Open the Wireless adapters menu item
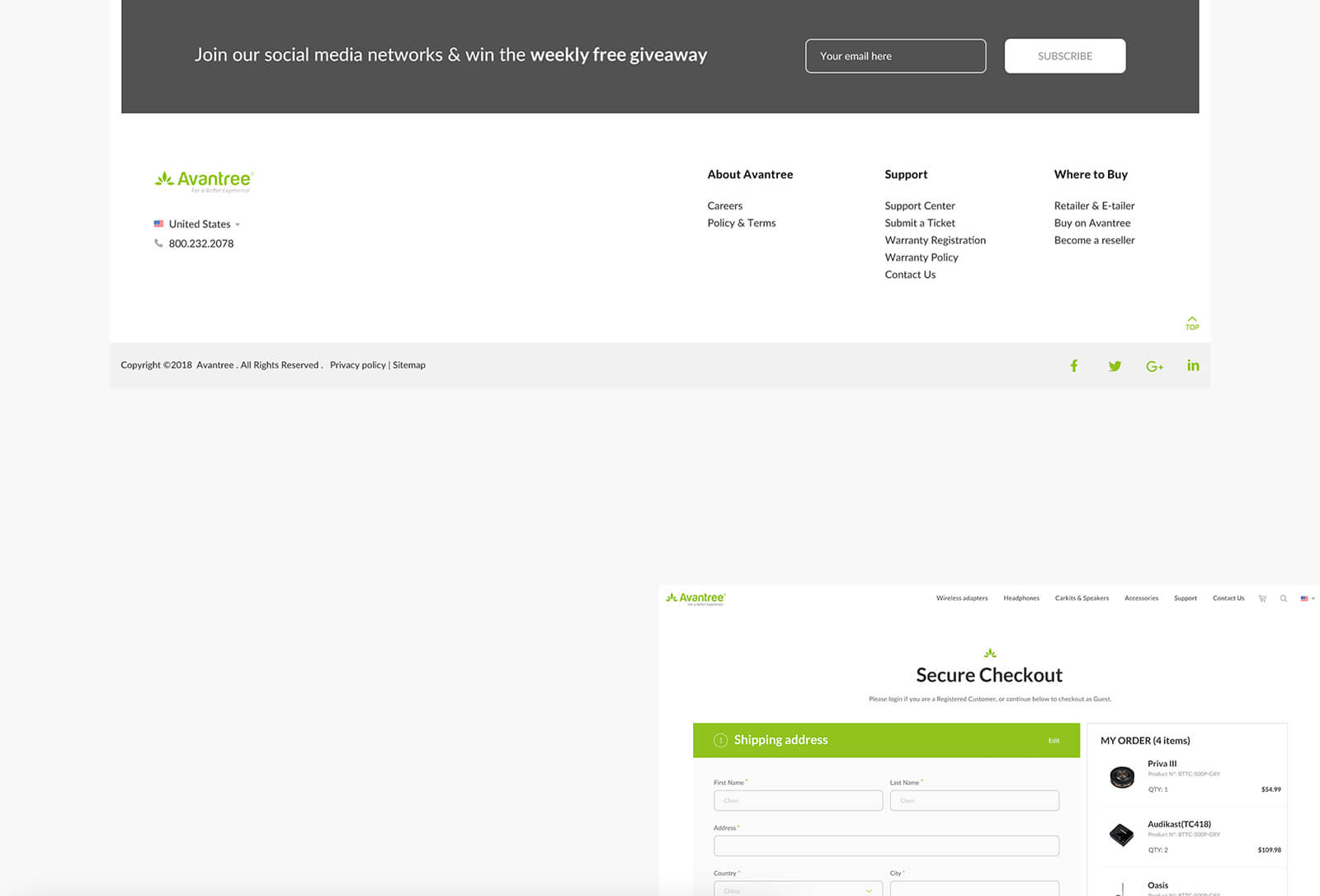Image resolution: width=1320 pixels, height=896 pixels. coord(962,598)
